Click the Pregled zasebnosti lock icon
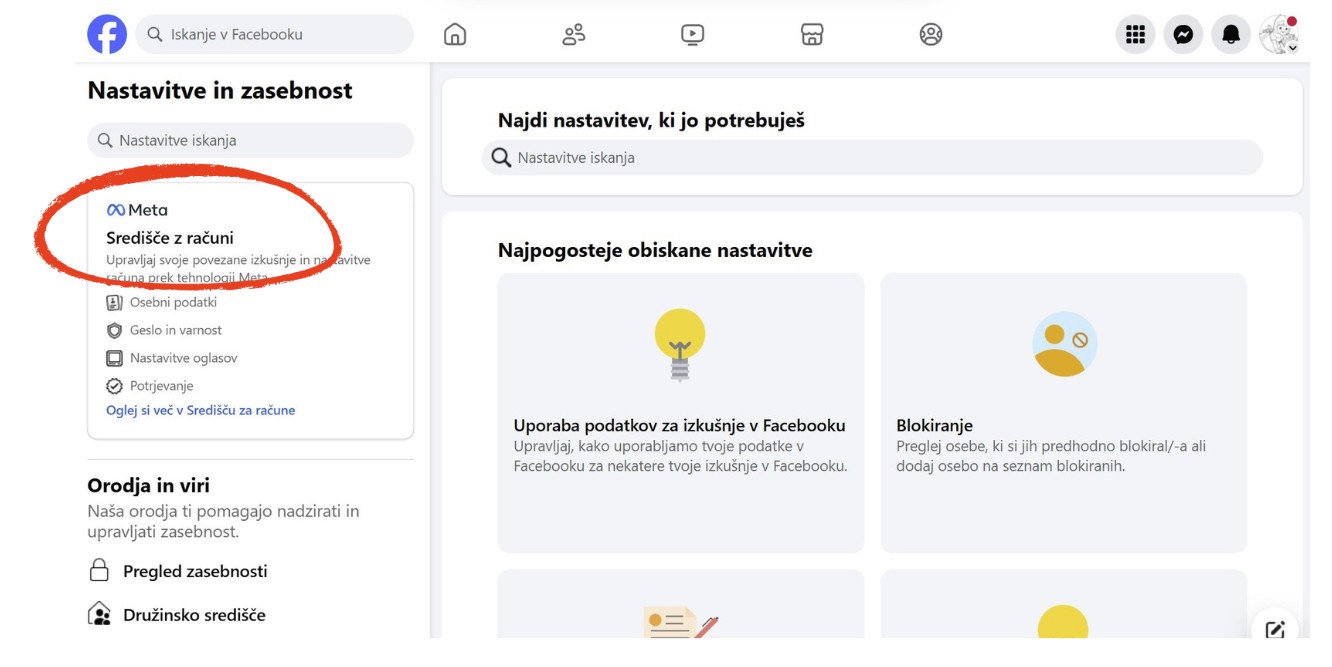The width and height of the screenshot is (1332, 667). tap(99, 571)
